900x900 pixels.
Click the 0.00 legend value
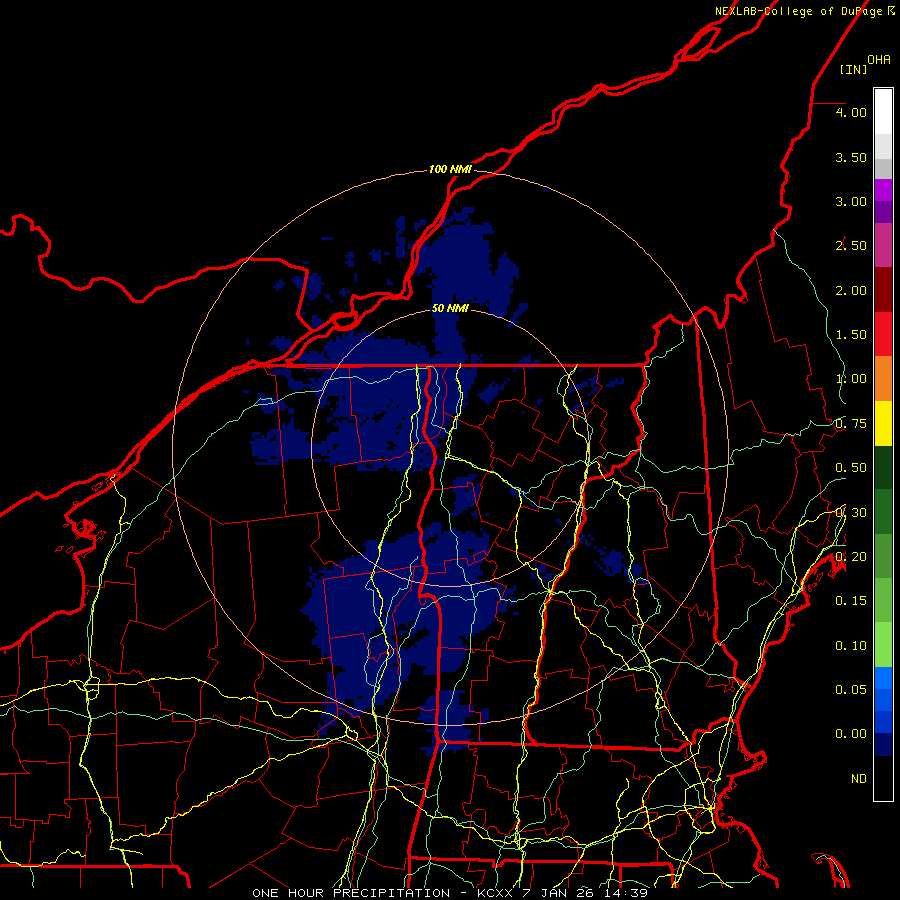(x=851, y=733)
